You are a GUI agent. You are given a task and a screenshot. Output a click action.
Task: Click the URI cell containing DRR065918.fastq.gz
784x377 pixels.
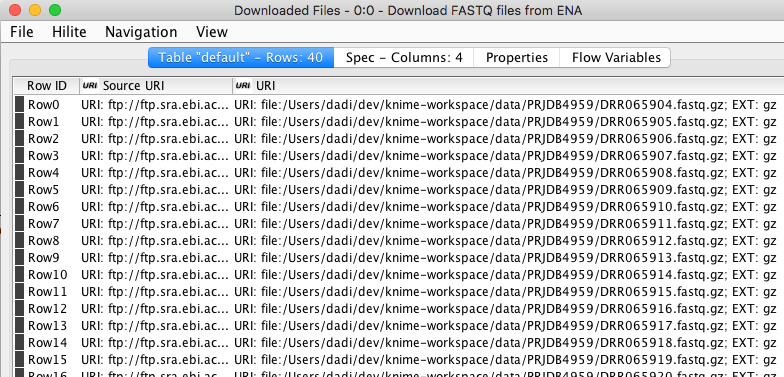coord(508,342)
